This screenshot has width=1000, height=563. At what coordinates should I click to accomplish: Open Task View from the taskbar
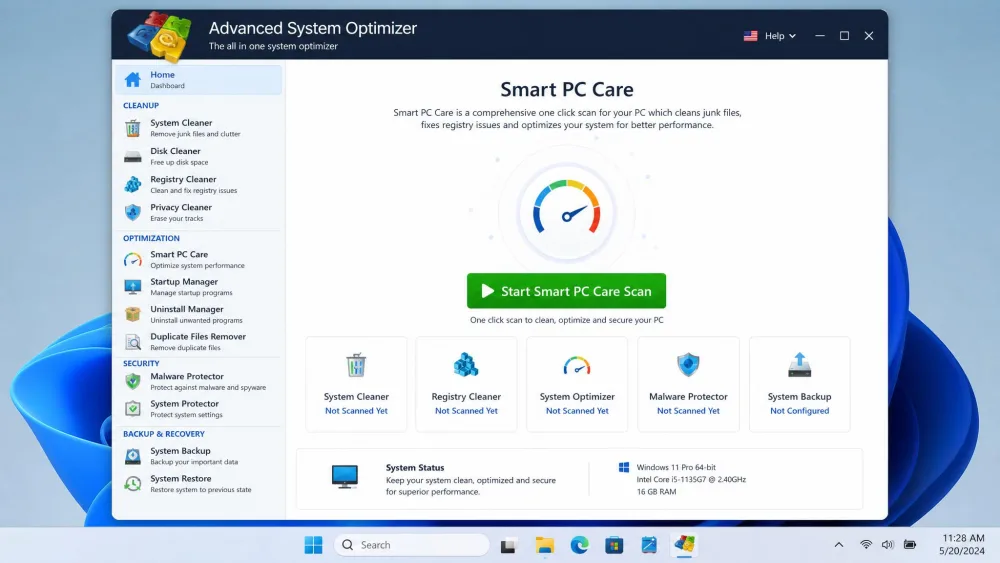point(508,546)
